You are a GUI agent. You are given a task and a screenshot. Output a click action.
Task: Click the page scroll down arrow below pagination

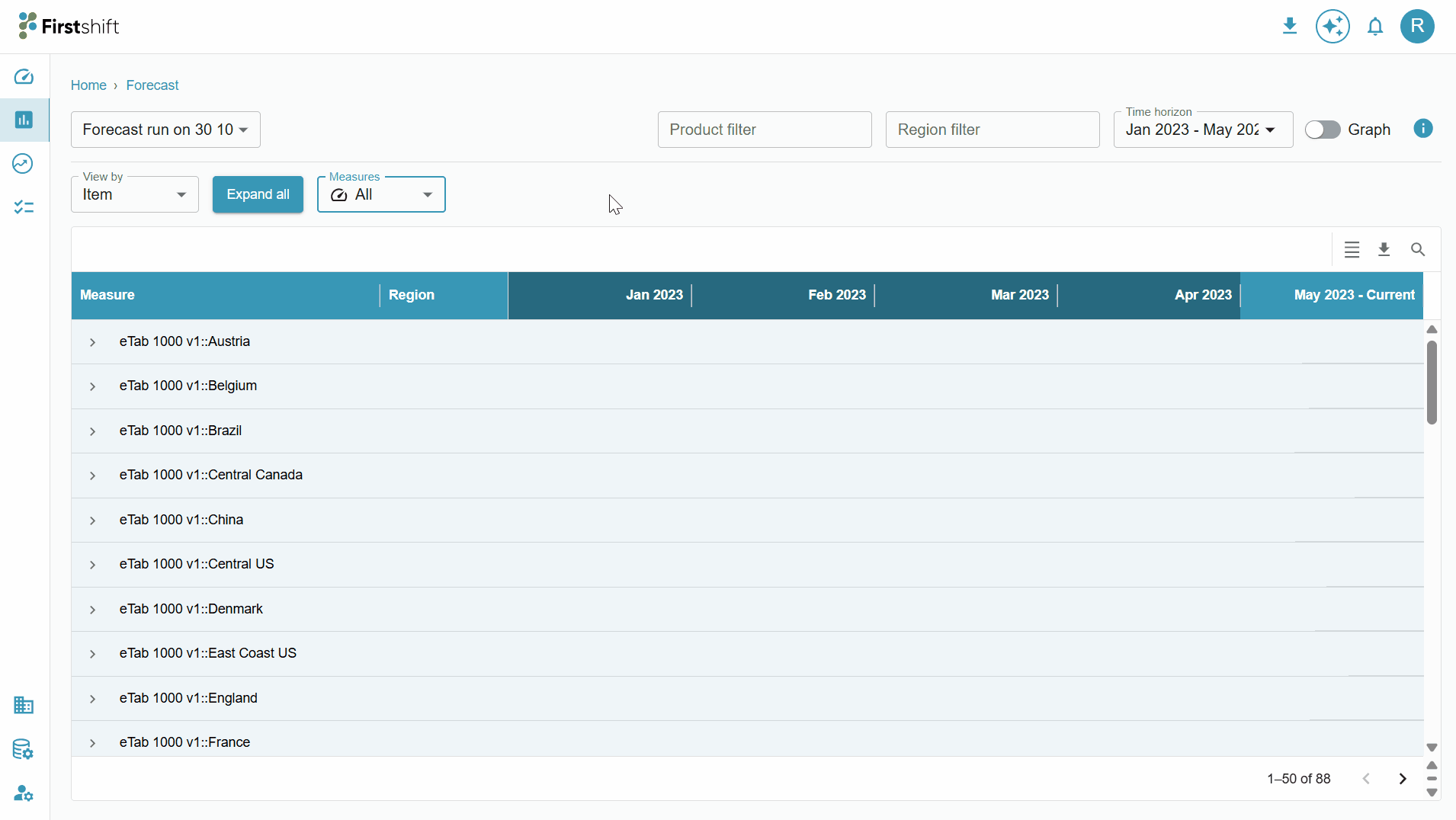coord(1432,793)
